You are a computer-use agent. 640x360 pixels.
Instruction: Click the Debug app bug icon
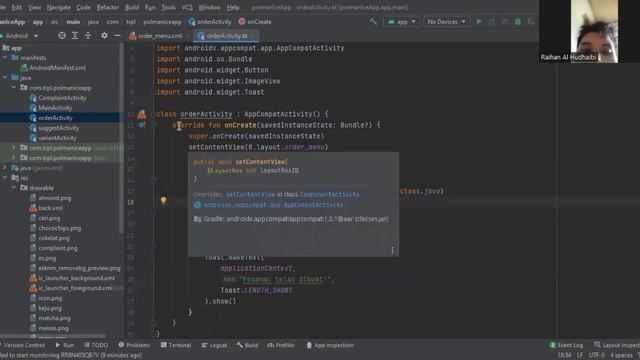518,22
